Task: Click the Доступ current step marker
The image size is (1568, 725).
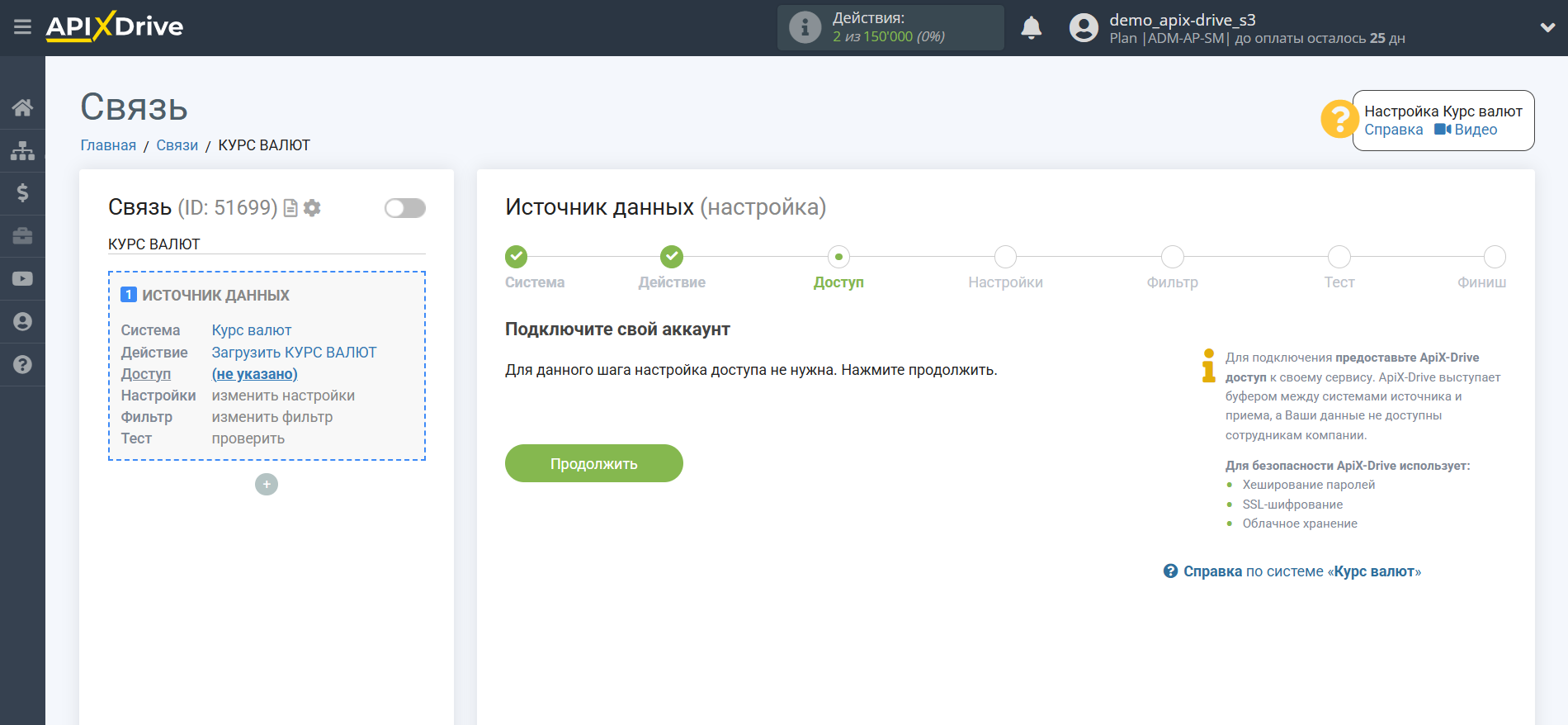Action: 838,257
